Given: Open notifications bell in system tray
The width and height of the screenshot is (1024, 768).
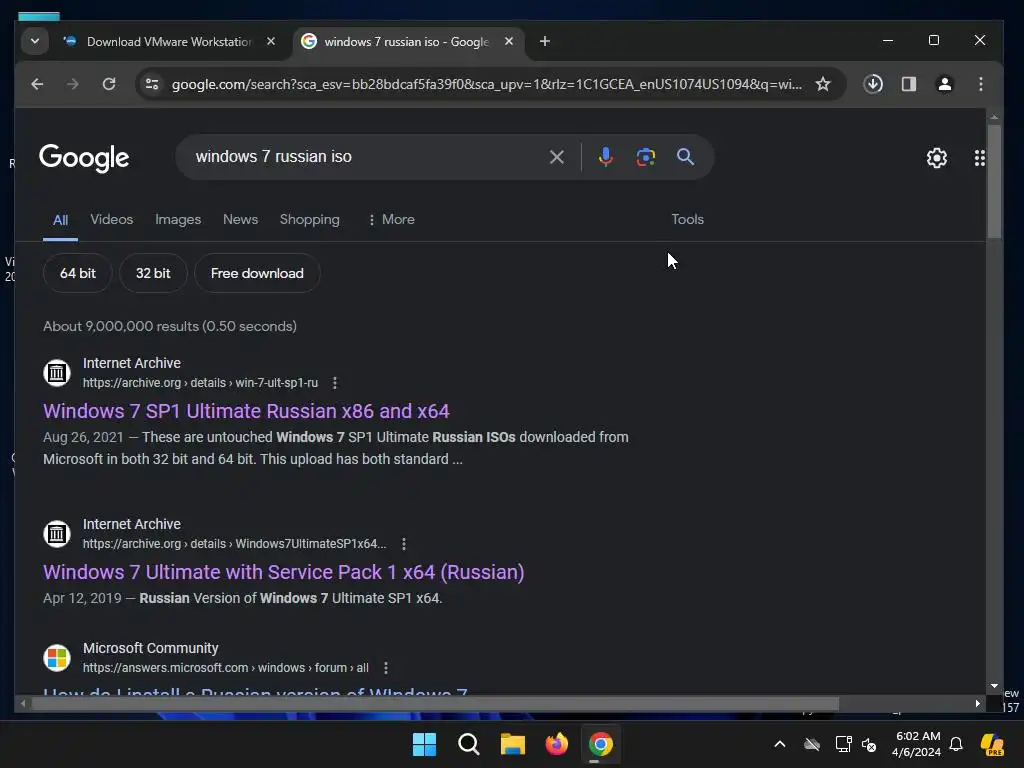Looking at the screenshot, I should (x=955, y=744).
